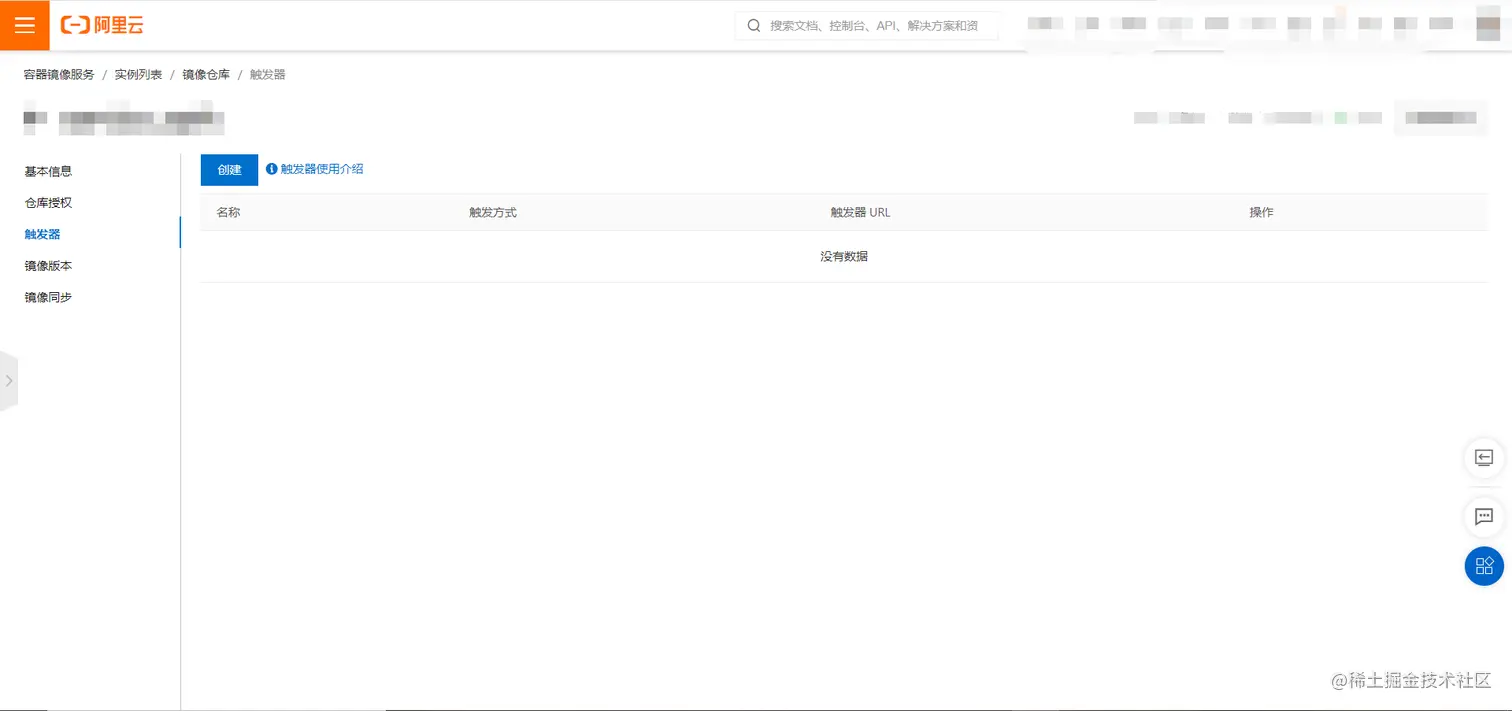This screenshot has width=1512, height=711.
Task: Expand the collapsed left-edge panel arrow
Action: [x=8, y=381]
